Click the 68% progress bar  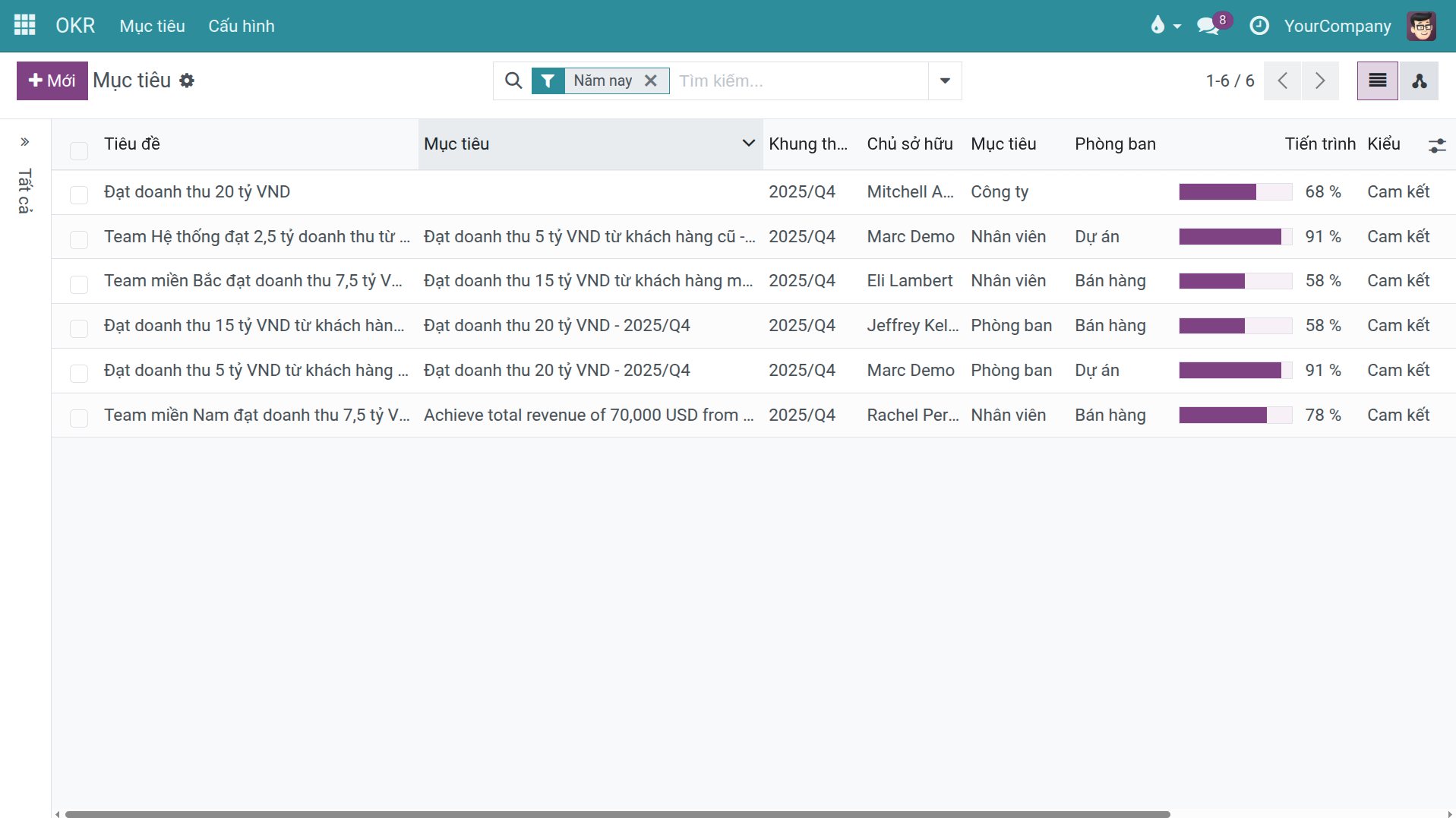pos(1235,192)
